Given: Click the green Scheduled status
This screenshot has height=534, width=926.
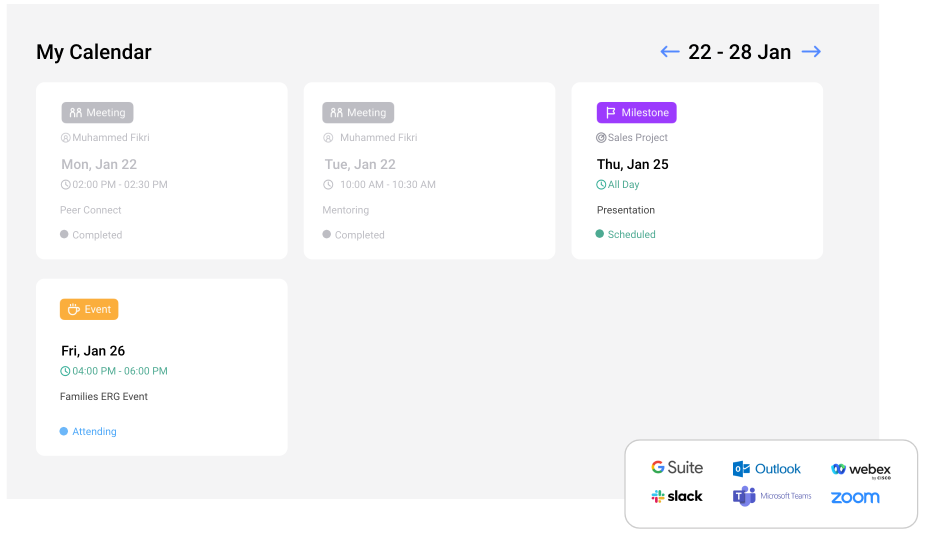Looking at the screenshot, I should (631, 235).
